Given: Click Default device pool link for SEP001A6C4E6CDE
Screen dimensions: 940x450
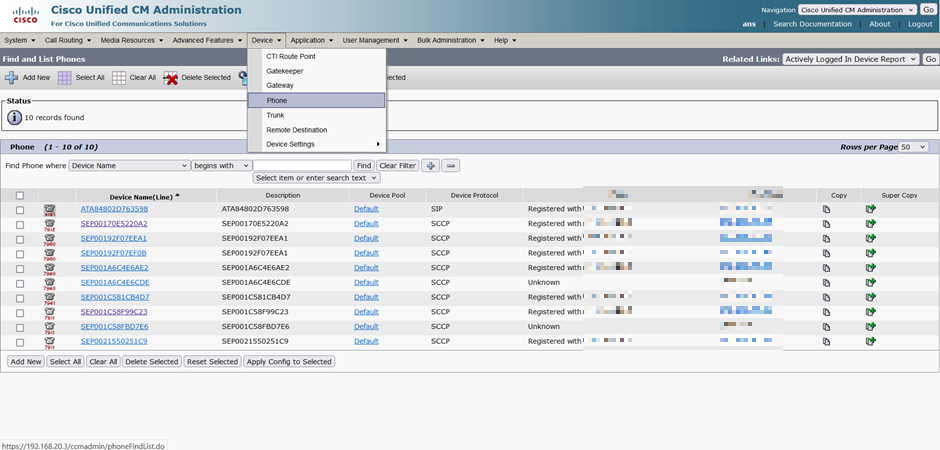Looking at the screenshot, I should click(366, 282).
